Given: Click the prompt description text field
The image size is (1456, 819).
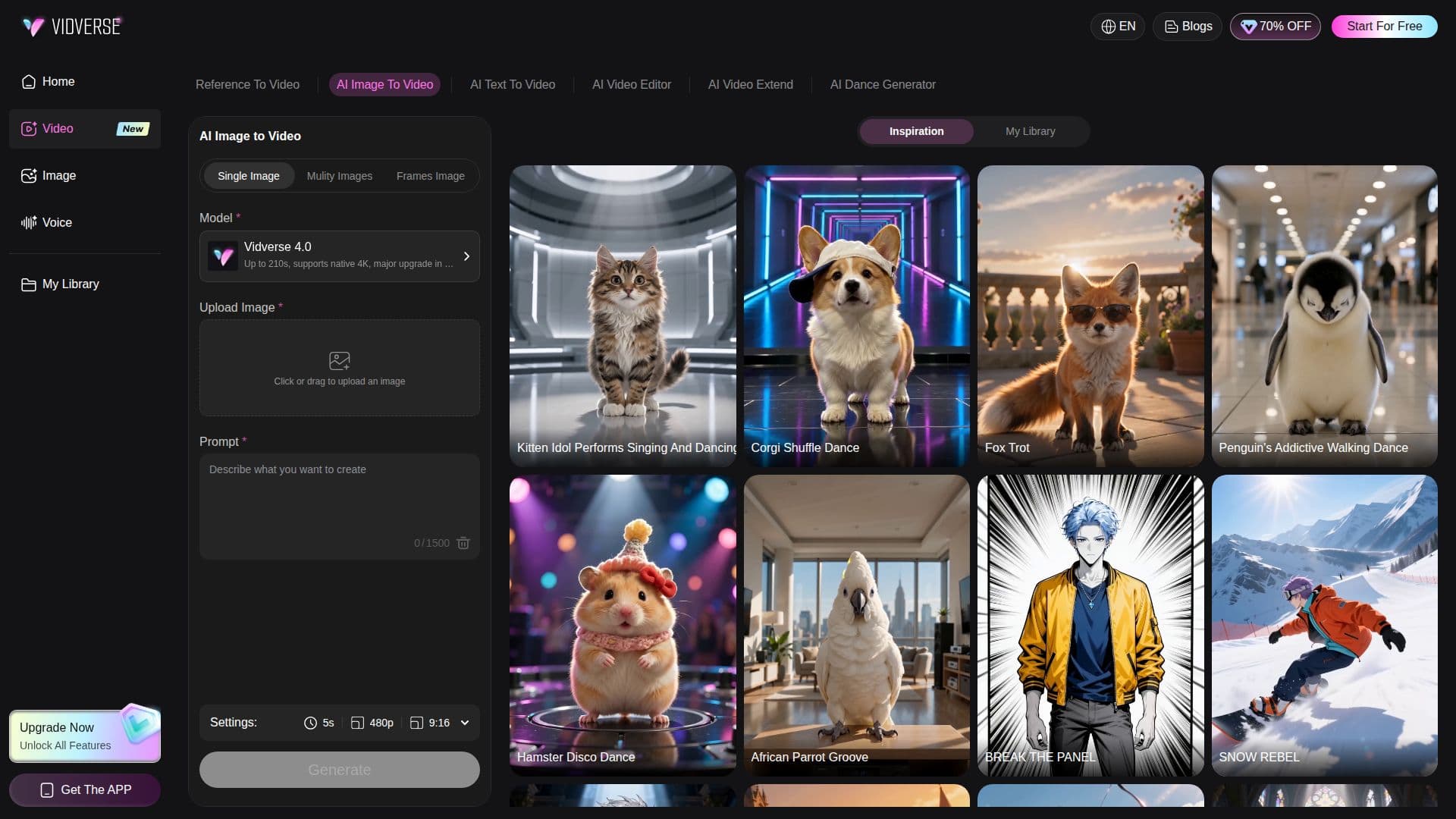Looking at the screenshot, I should click(340, 507).
